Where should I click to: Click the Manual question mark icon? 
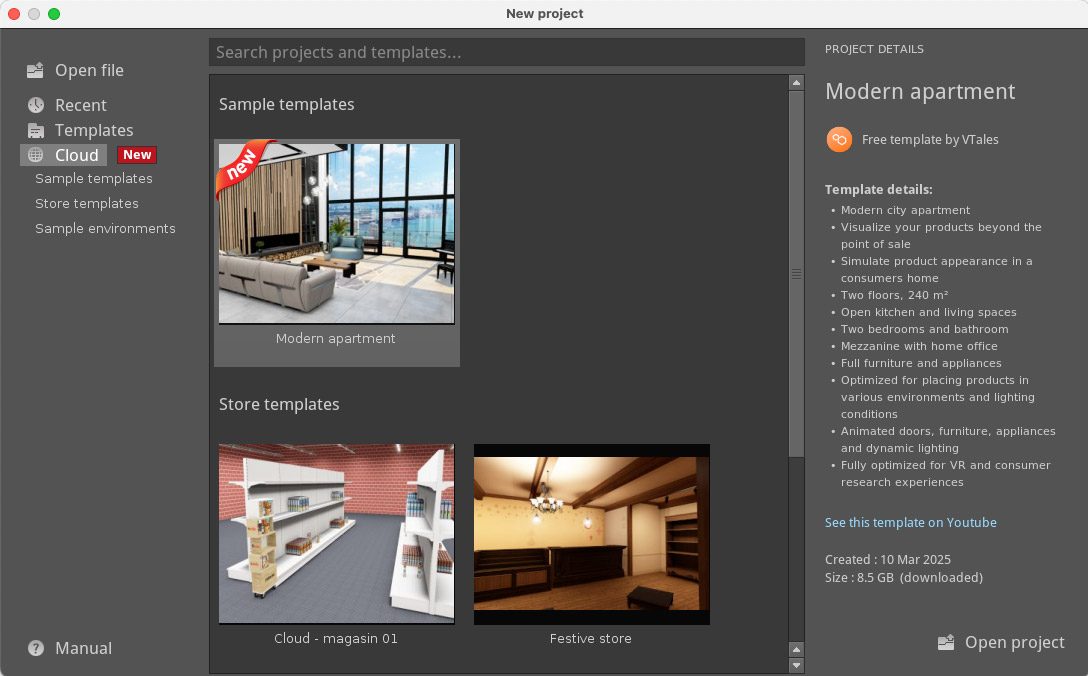click(x=36, y=648)
